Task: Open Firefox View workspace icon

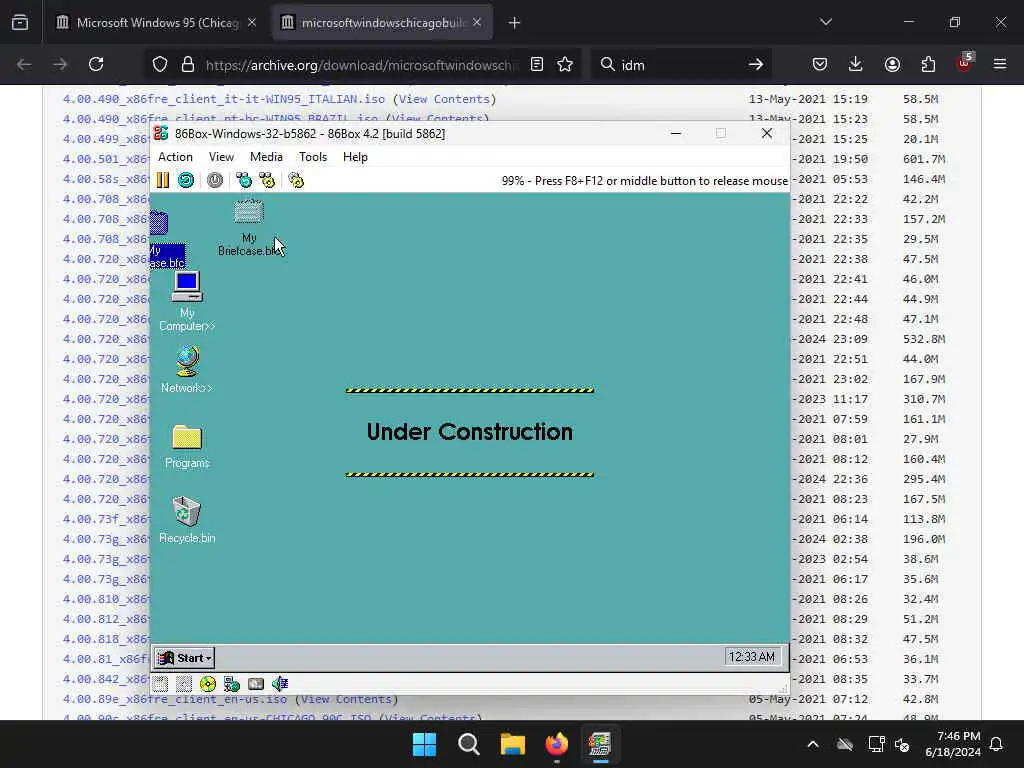Action: (20, 22)
